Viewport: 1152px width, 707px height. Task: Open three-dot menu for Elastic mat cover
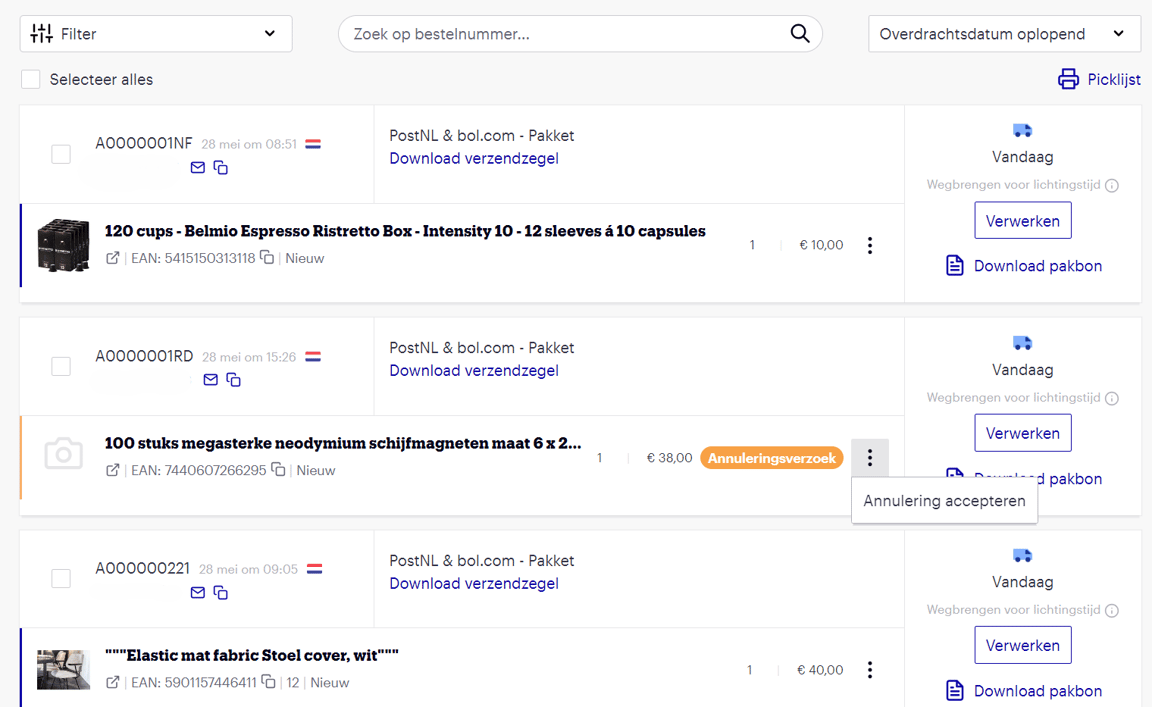click(870, 670)
